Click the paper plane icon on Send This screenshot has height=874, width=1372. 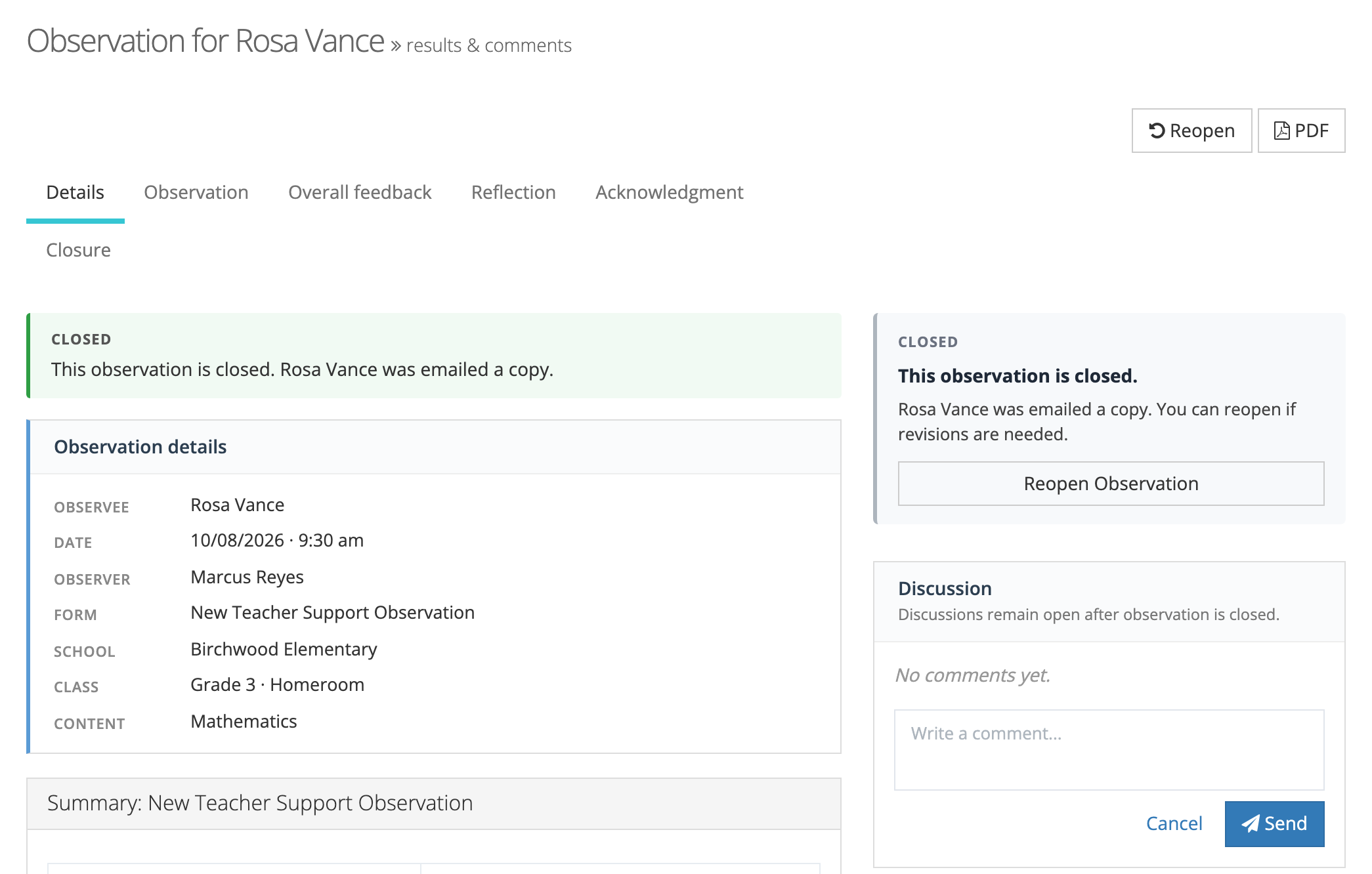(1251, 823)
